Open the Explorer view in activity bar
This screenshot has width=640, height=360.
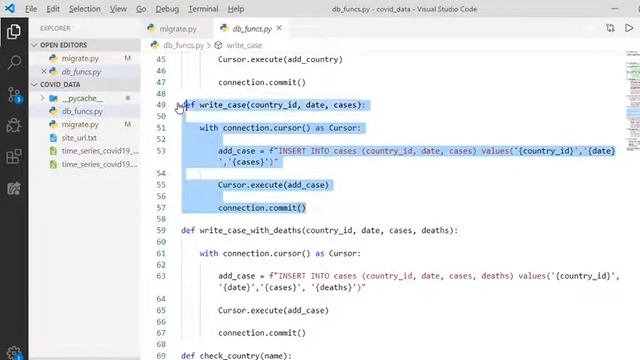pyautogui.click(x=14, y=31)
